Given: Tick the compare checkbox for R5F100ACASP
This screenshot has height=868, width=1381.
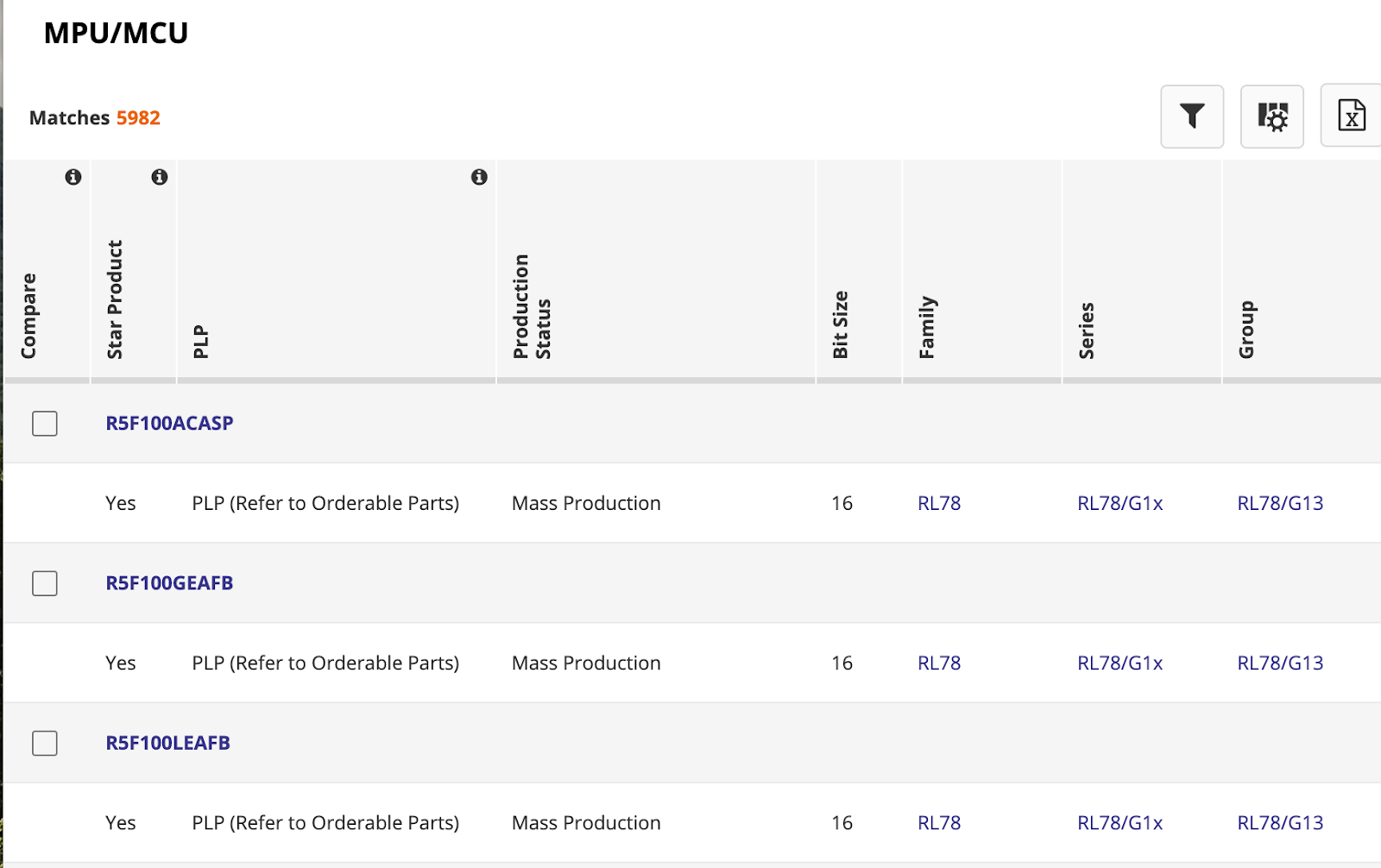Looking at the screenshot, I should click(45, 424).
